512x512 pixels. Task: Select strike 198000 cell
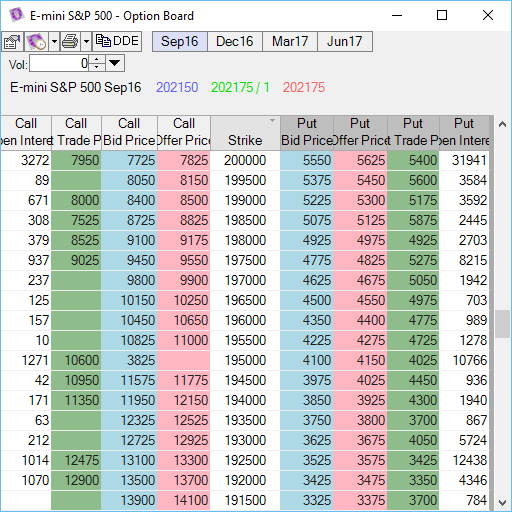click(x=245, y=241)
